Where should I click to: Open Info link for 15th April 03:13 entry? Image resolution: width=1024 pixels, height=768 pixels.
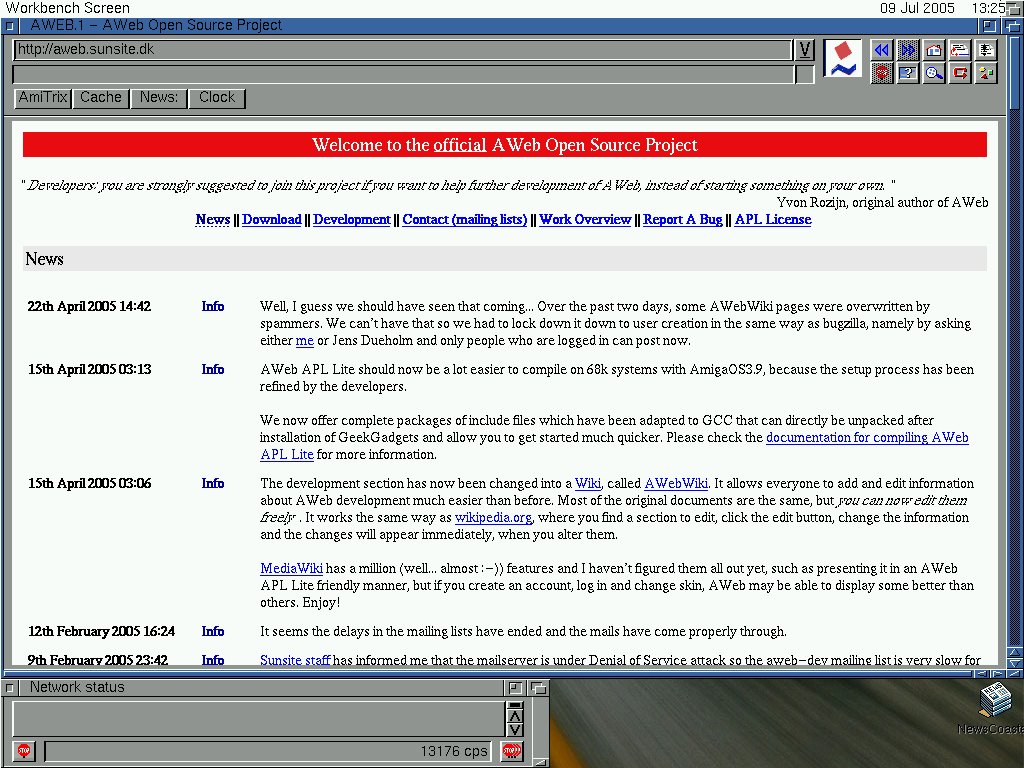point(213,369)
